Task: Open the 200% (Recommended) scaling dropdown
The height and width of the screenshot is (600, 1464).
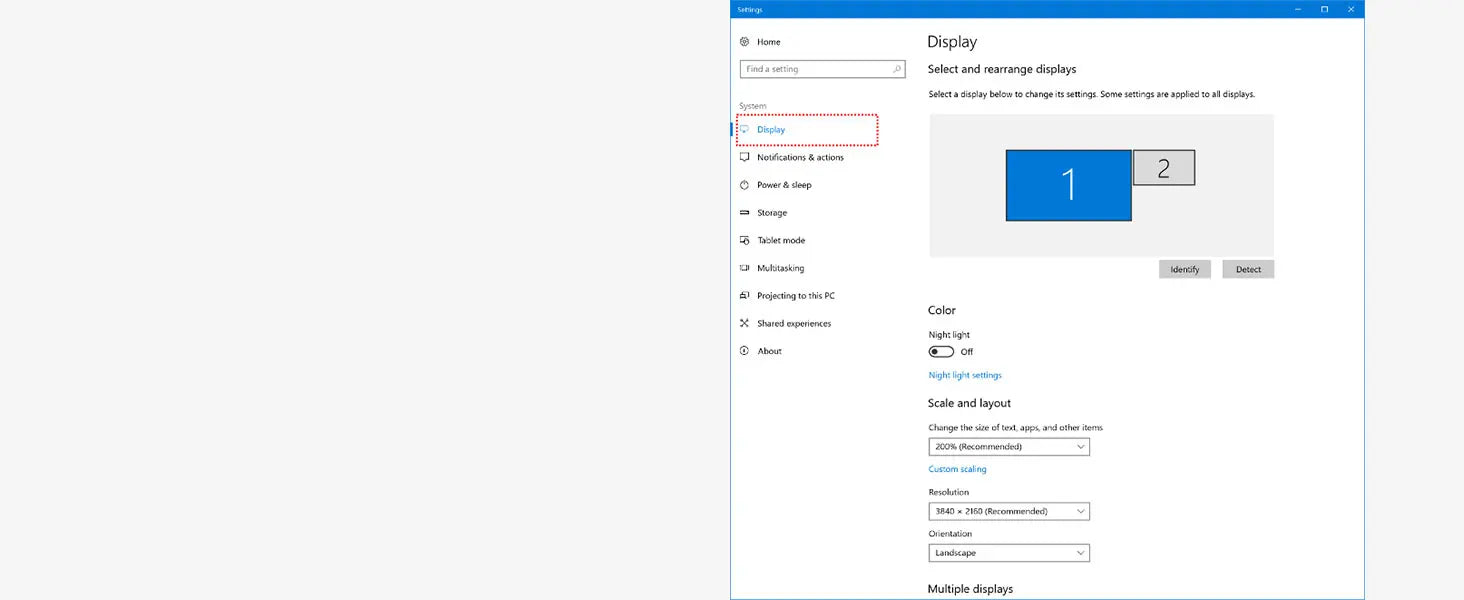Action: click(1009, 447)
